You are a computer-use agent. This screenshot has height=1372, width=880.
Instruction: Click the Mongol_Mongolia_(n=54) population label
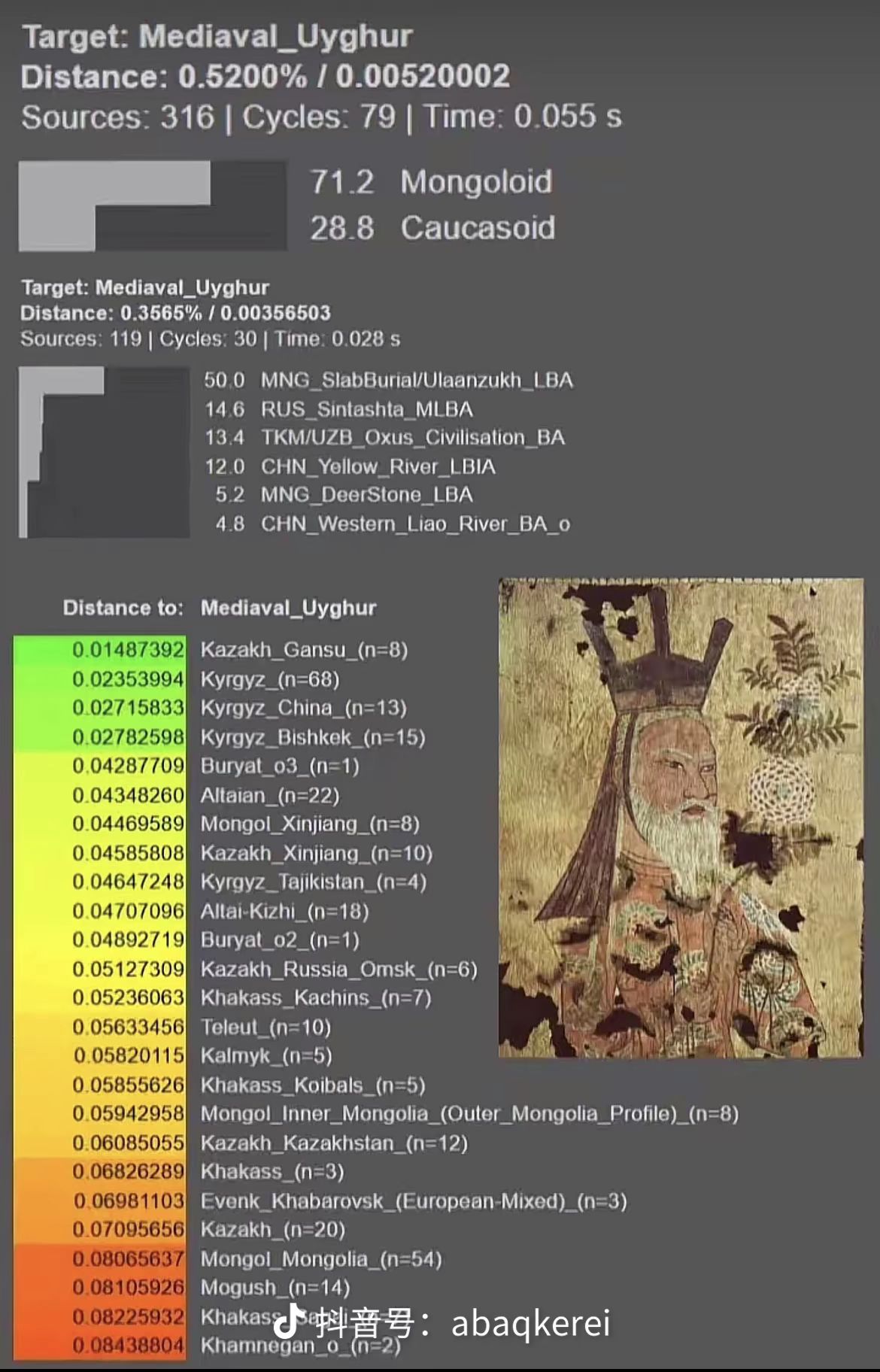[320, 1258]
